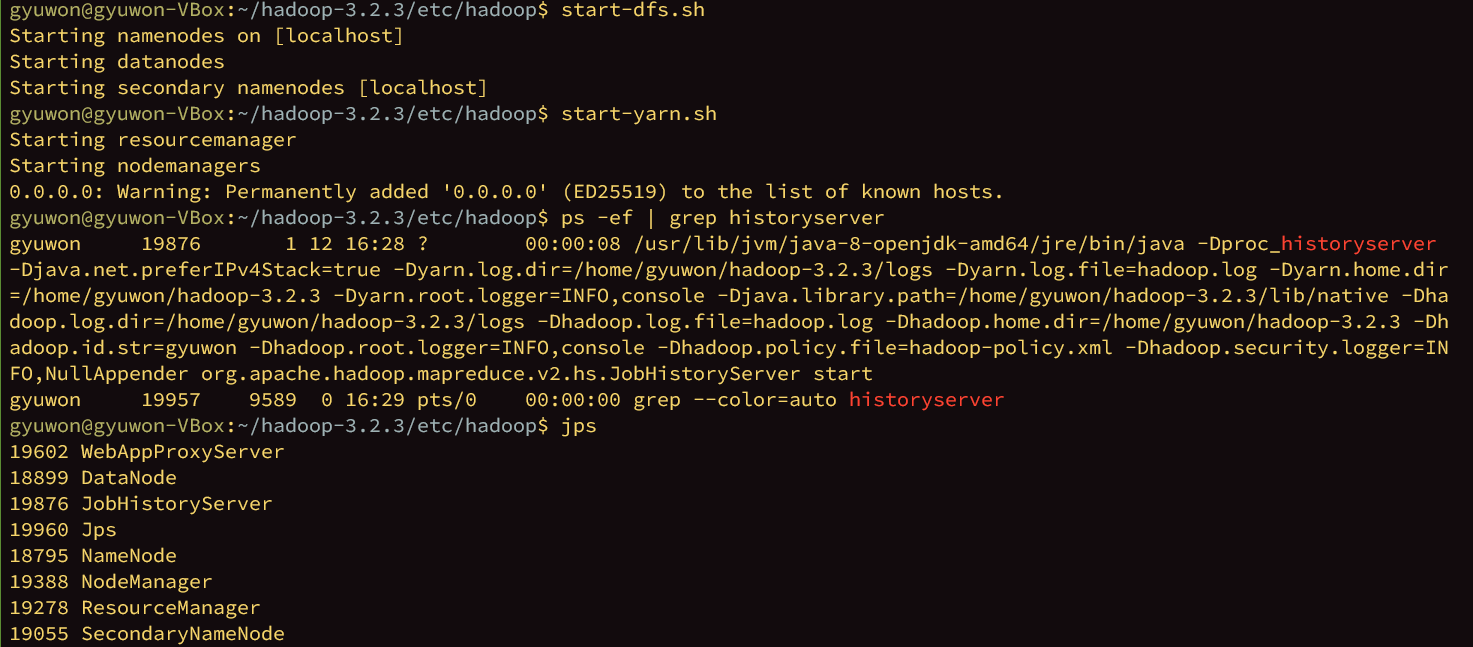This screenshot has width=1473, height=647.
Task: Click the 'ps -ef | grep historyserver' command
Action: point(723,218)
